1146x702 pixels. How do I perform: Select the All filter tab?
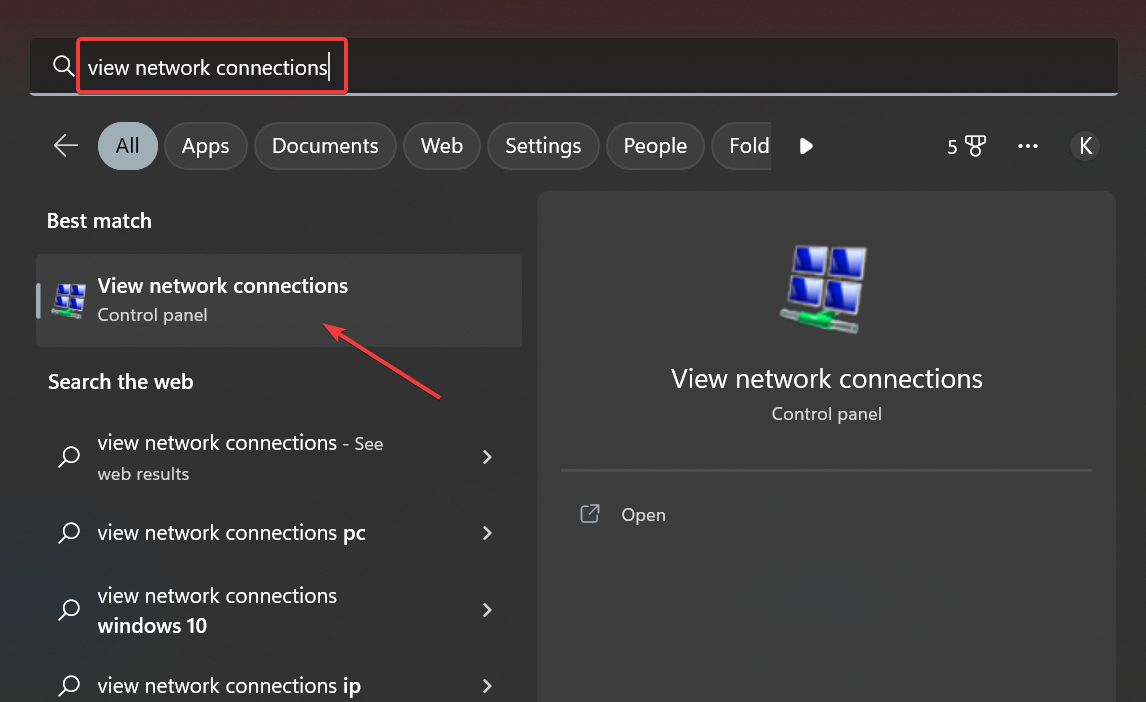127,145
